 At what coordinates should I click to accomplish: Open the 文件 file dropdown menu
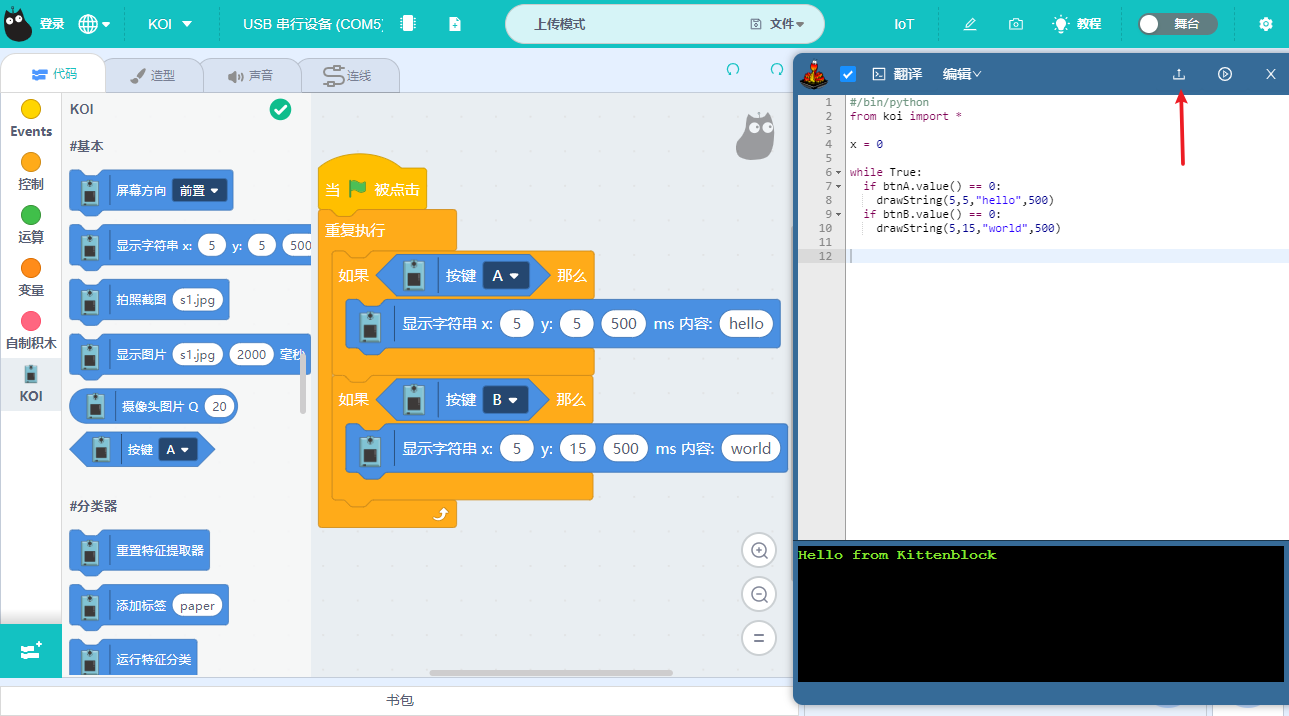(x=776, y=24)
